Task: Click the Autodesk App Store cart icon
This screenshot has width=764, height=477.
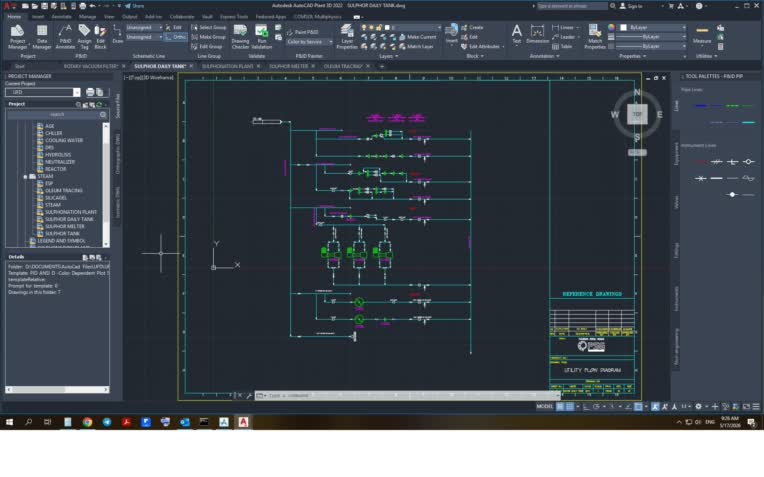Action: [671, 6]
